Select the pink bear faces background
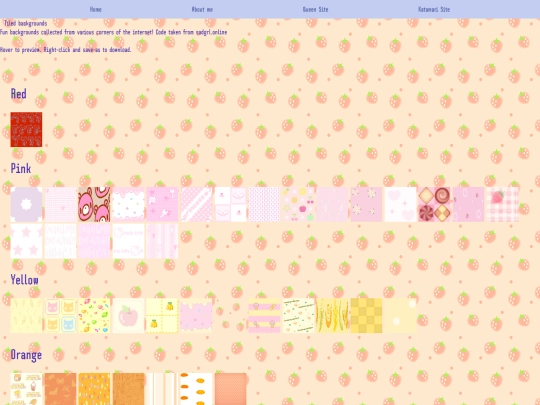 pyautogui.click(x=94, y=205)
